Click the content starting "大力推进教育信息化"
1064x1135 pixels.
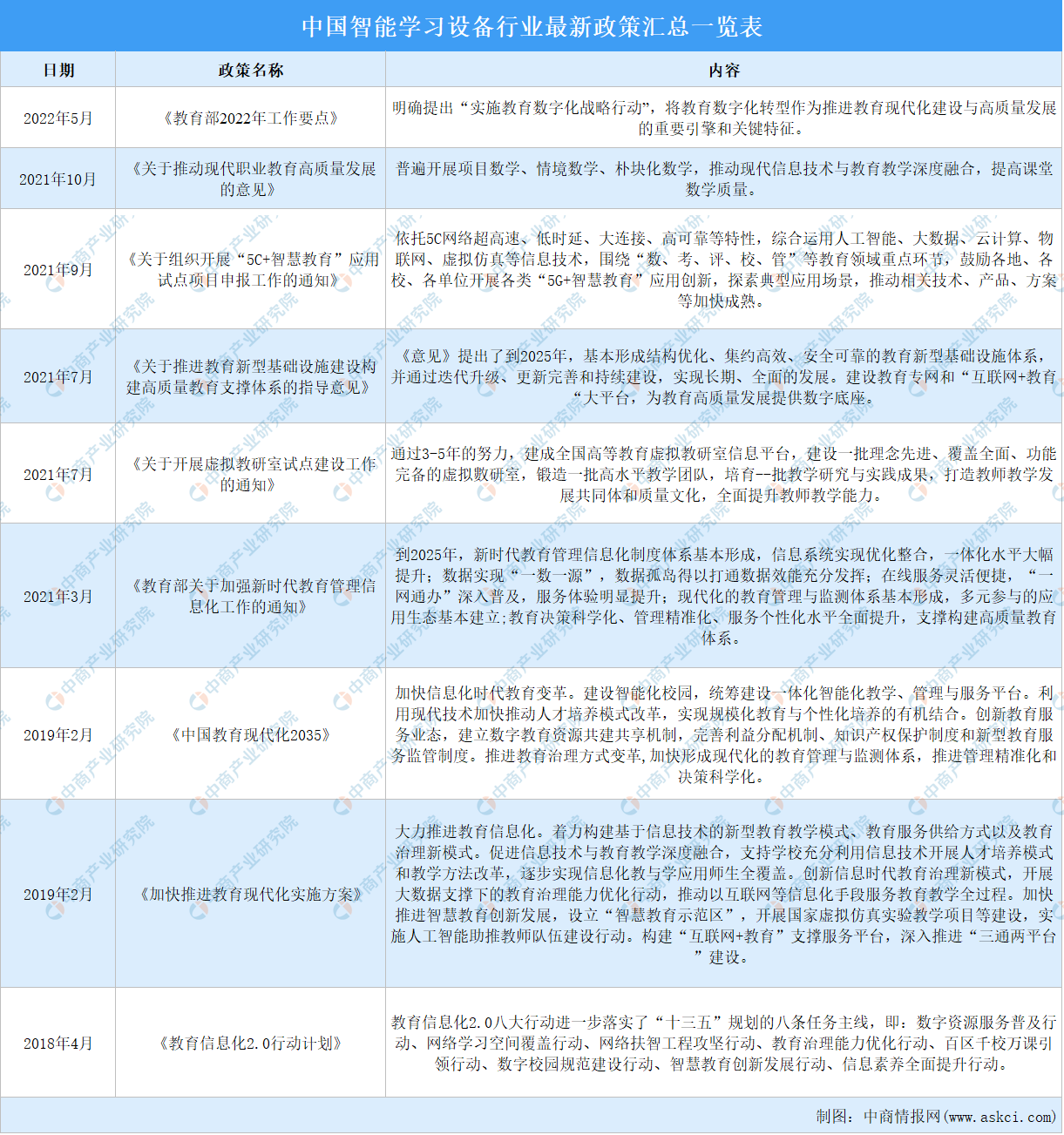click(x=724, y=895)
